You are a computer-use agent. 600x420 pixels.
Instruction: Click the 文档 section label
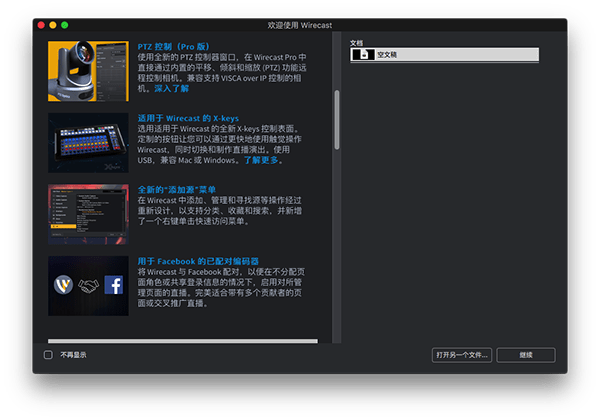coord(356,43)
